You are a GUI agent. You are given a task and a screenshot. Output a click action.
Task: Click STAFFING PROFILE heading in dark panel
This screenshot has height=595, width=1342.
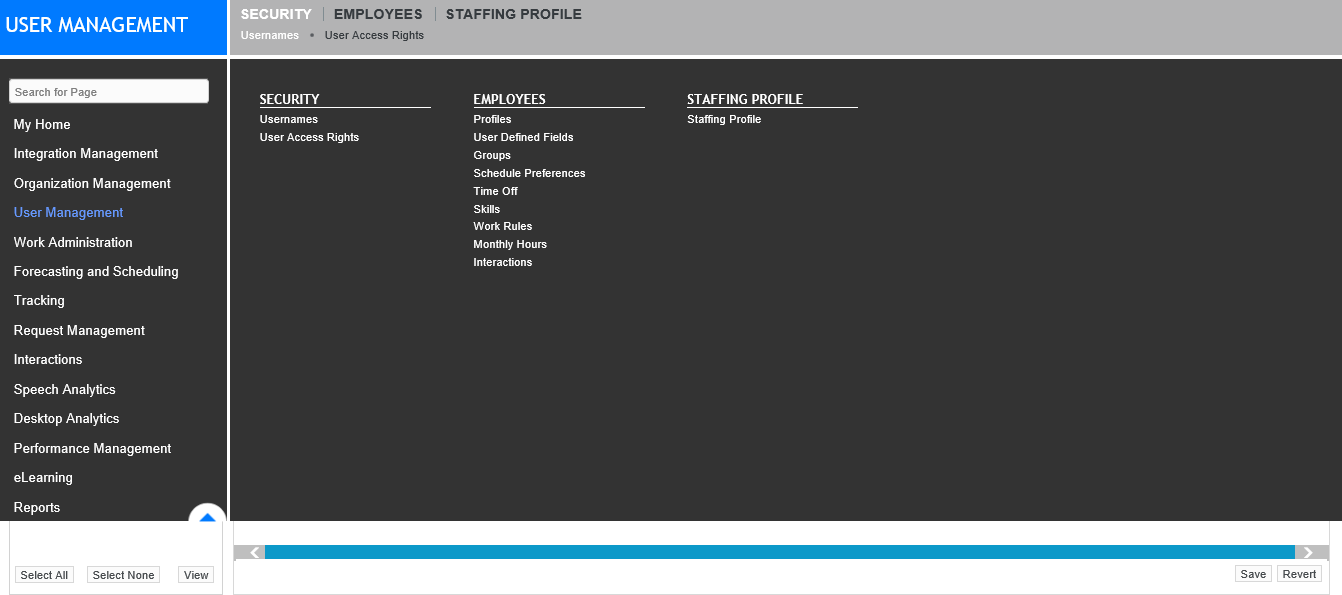tap(745, 99)
